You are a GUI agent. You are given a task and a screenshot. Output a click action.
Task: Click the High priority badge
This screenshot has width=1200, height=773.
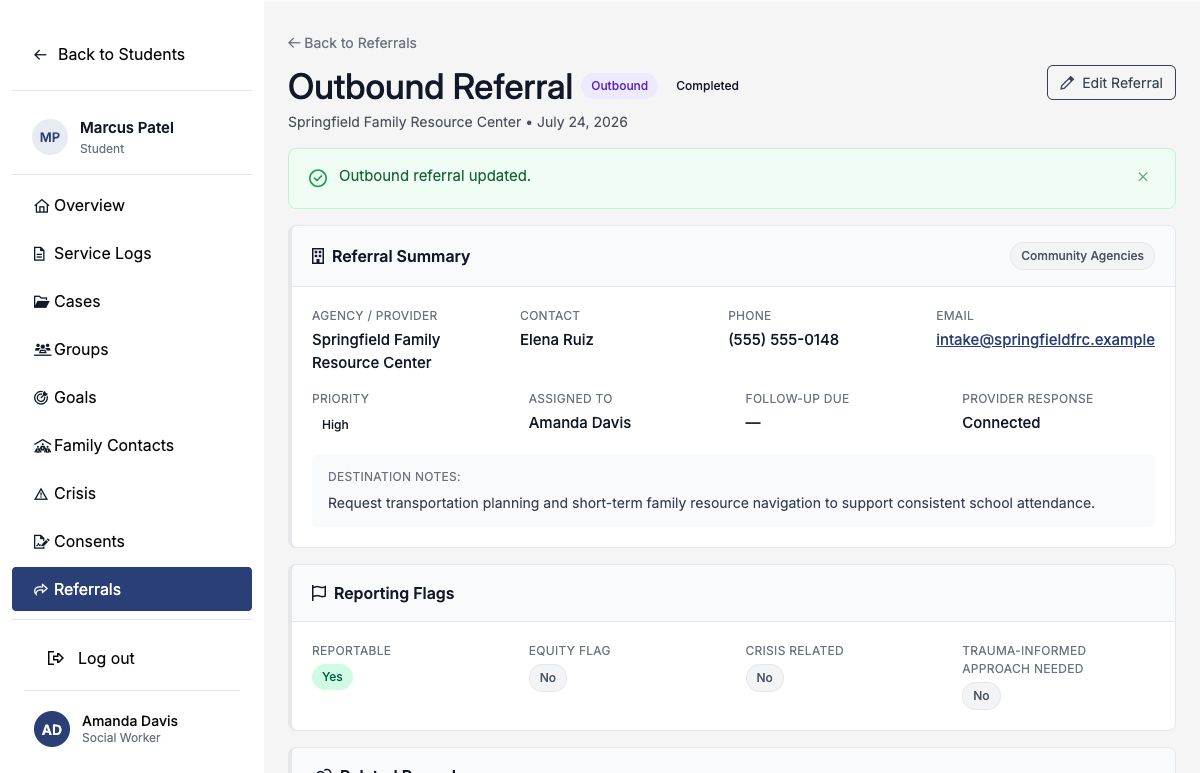[x=335, y=425]
